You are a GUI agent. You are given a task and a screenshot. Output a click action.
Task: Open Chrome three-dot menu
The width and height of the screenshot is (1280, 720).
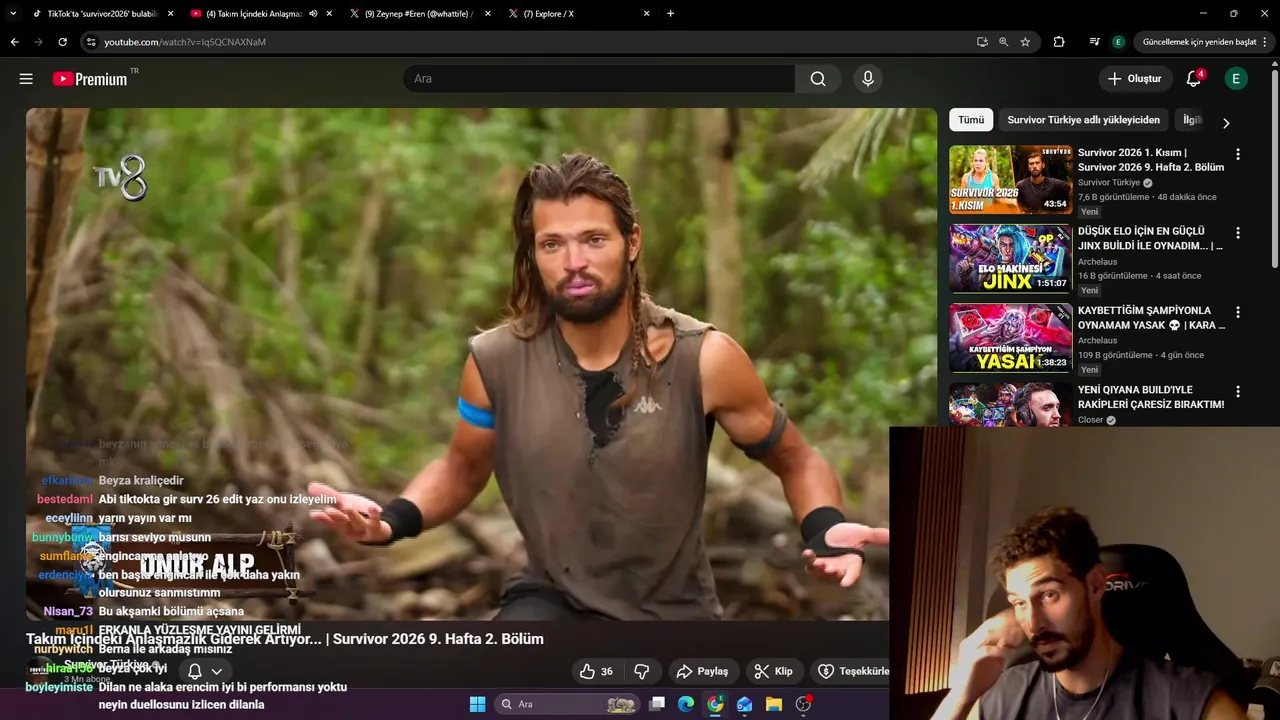1265,42
